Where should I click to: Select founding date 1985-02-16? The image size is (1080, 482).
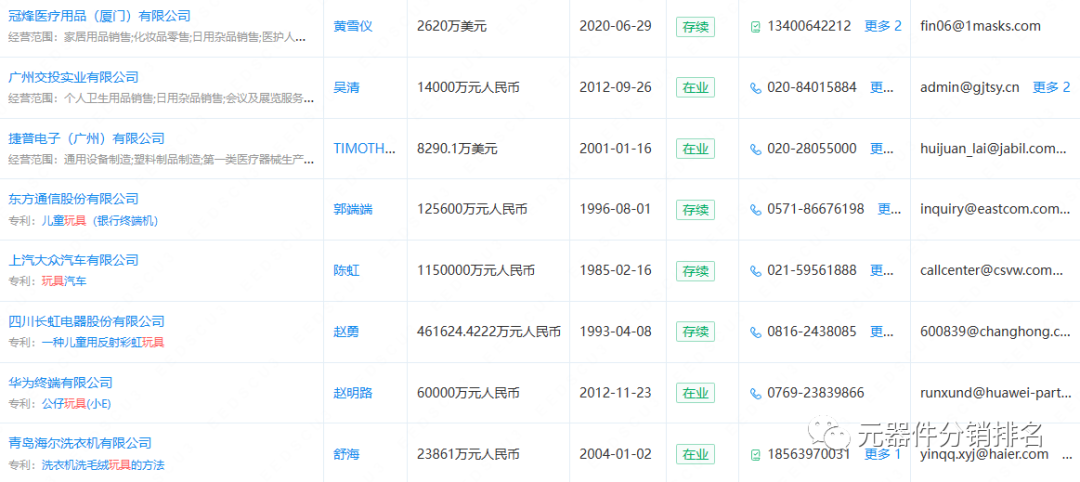click(615, 271)
